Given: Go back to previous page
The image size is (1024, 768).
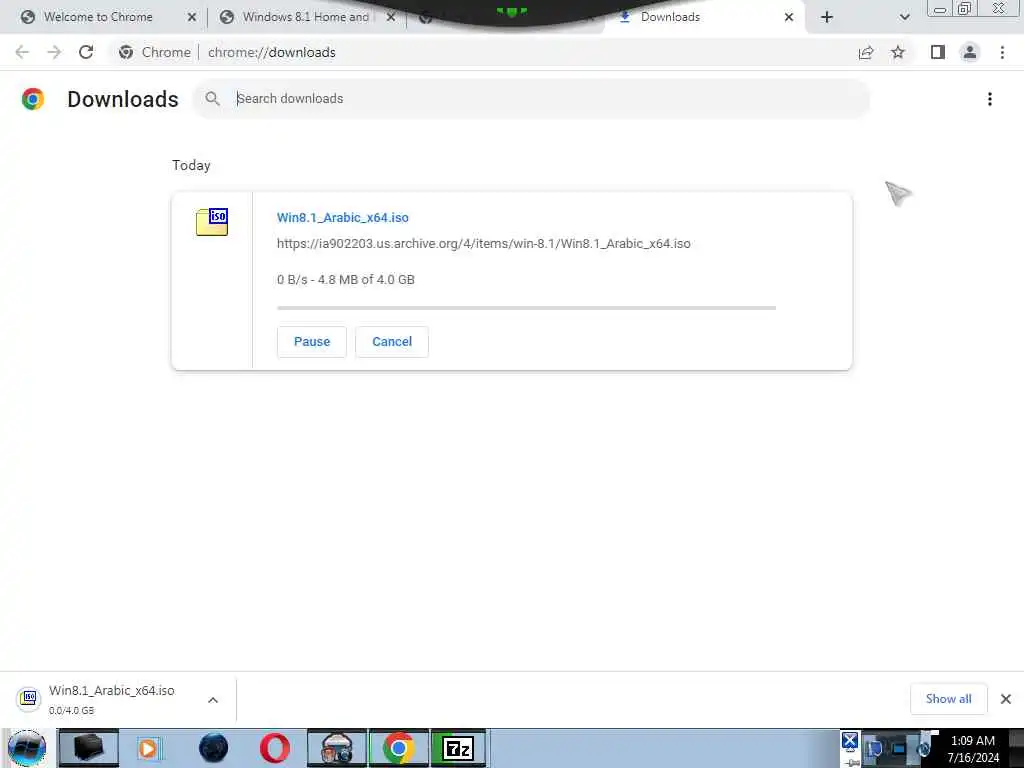Looking at the screenshot, I should coord(22,52).
